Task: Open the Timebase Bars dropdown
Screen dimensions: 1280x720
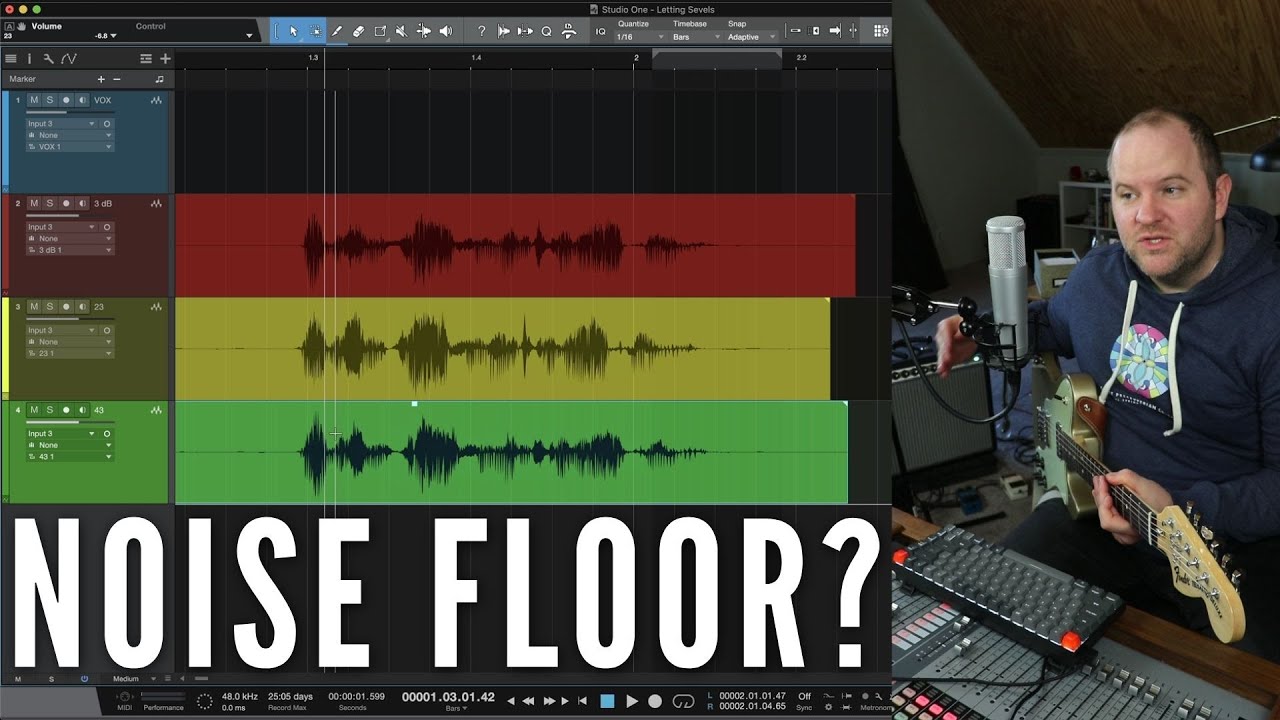Action: (696, 37)
